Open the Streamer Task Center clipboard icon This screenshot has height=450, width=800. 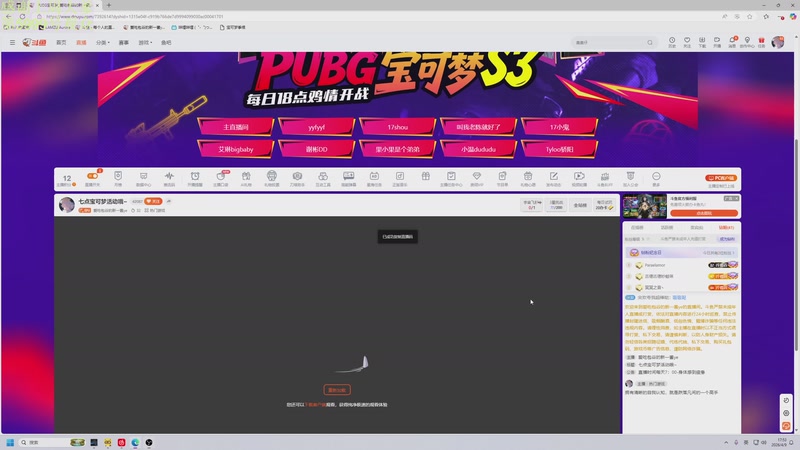pos(451,178)
